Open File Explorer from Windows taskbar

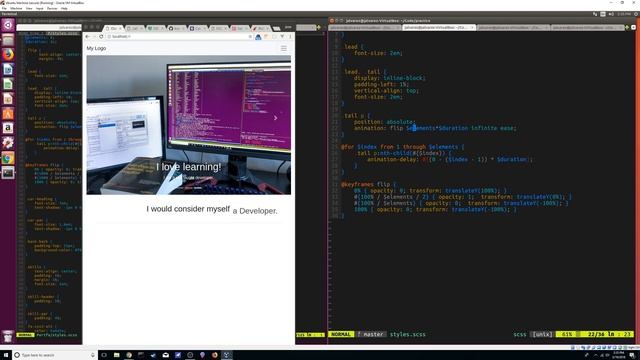point(116,355)
